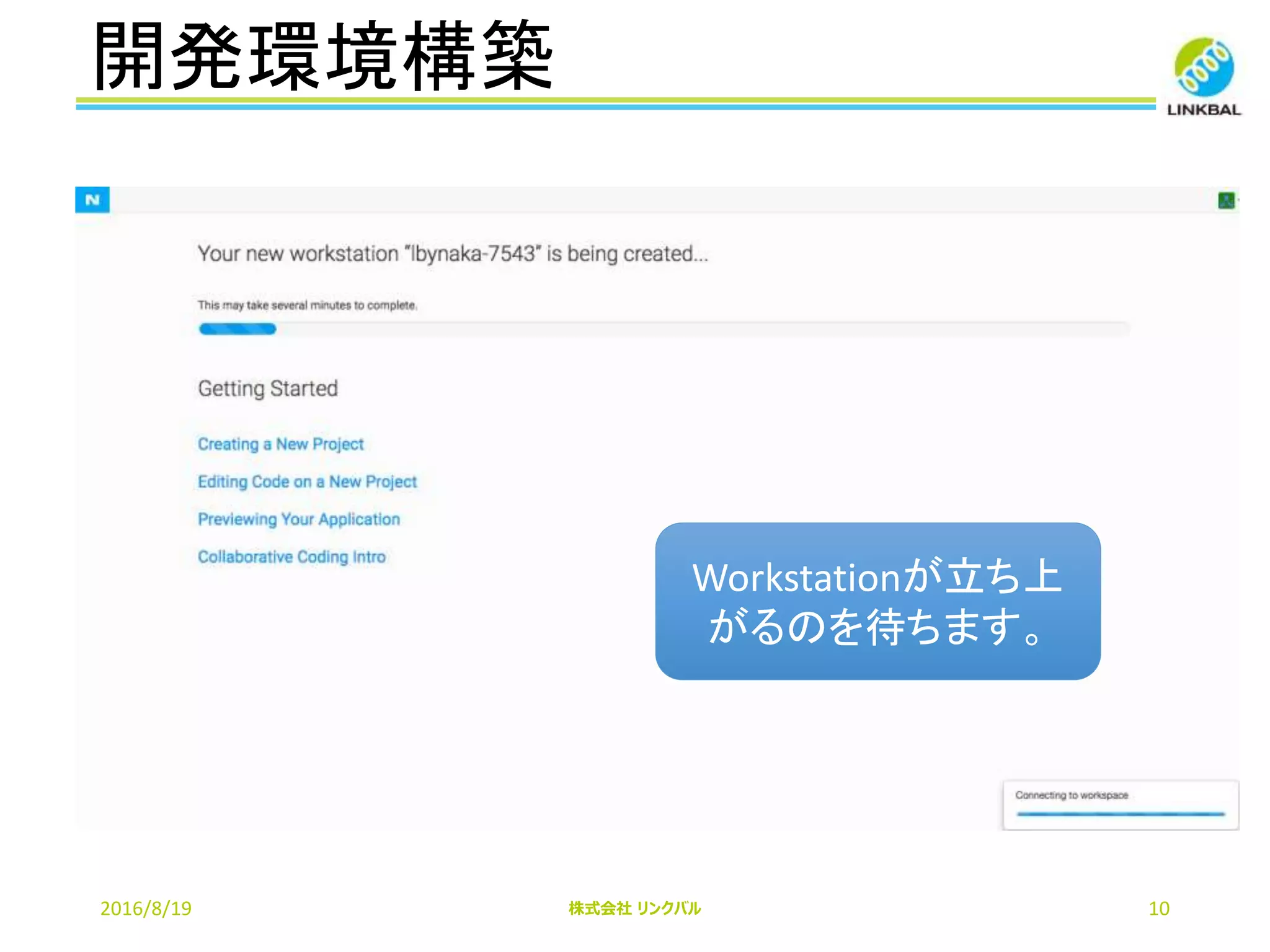Open the Editing Code on a New Project link
This screenshot has width=1270, height=952.
pyautogui.click(x=307, y=482)
